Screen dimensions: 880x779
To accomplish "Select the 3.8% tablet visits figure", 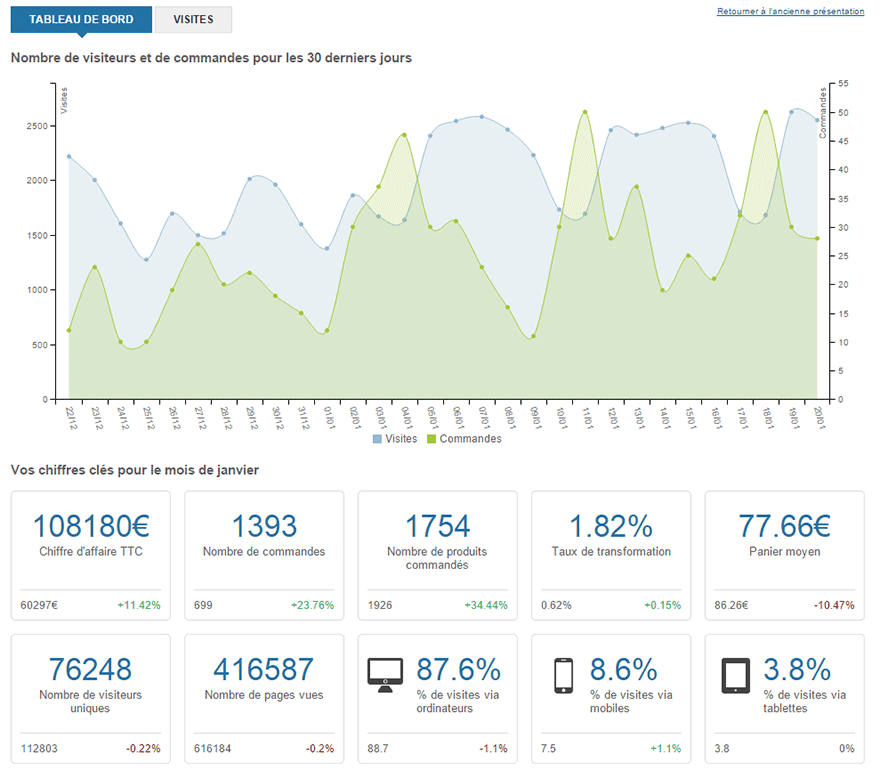I will [x=797, y=669].
